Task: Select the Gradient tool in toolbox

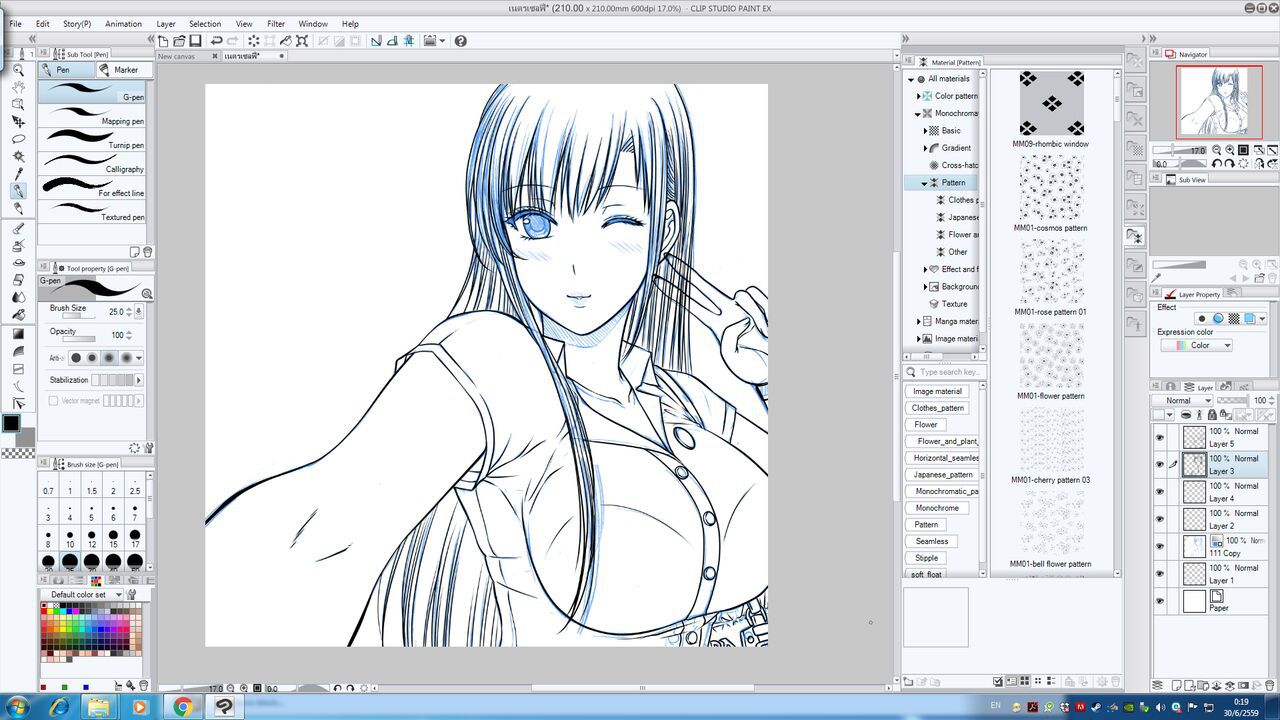Action: [18, 334]
